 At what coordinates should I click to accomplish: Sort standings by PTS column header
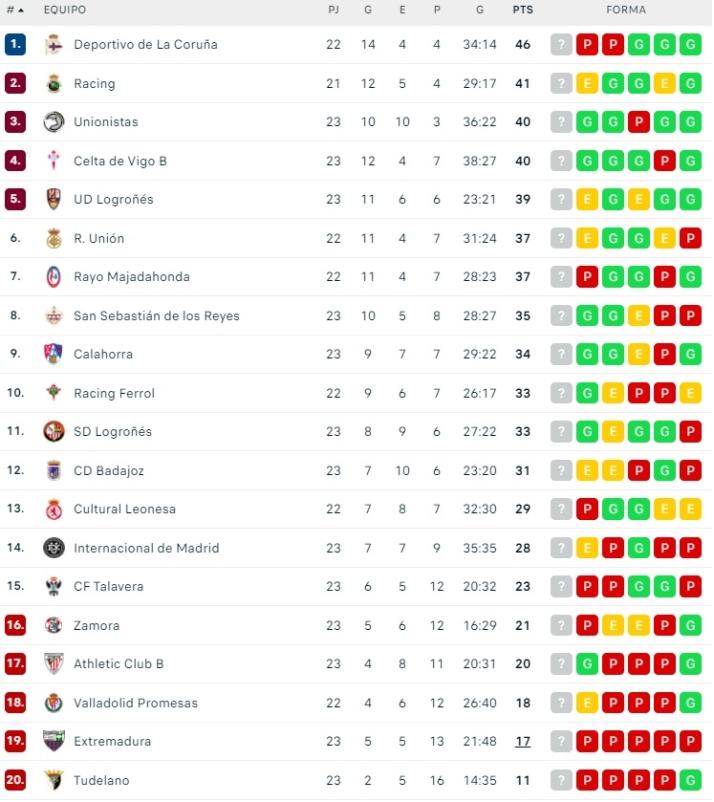522,10
